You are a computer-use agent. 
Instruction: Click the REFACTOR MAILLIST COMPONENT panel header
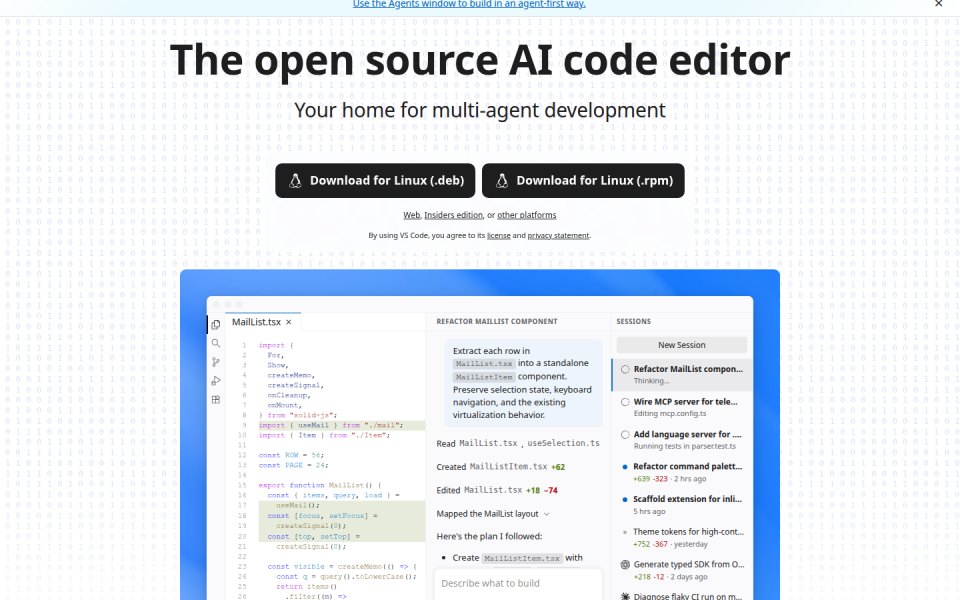[497, 321]
